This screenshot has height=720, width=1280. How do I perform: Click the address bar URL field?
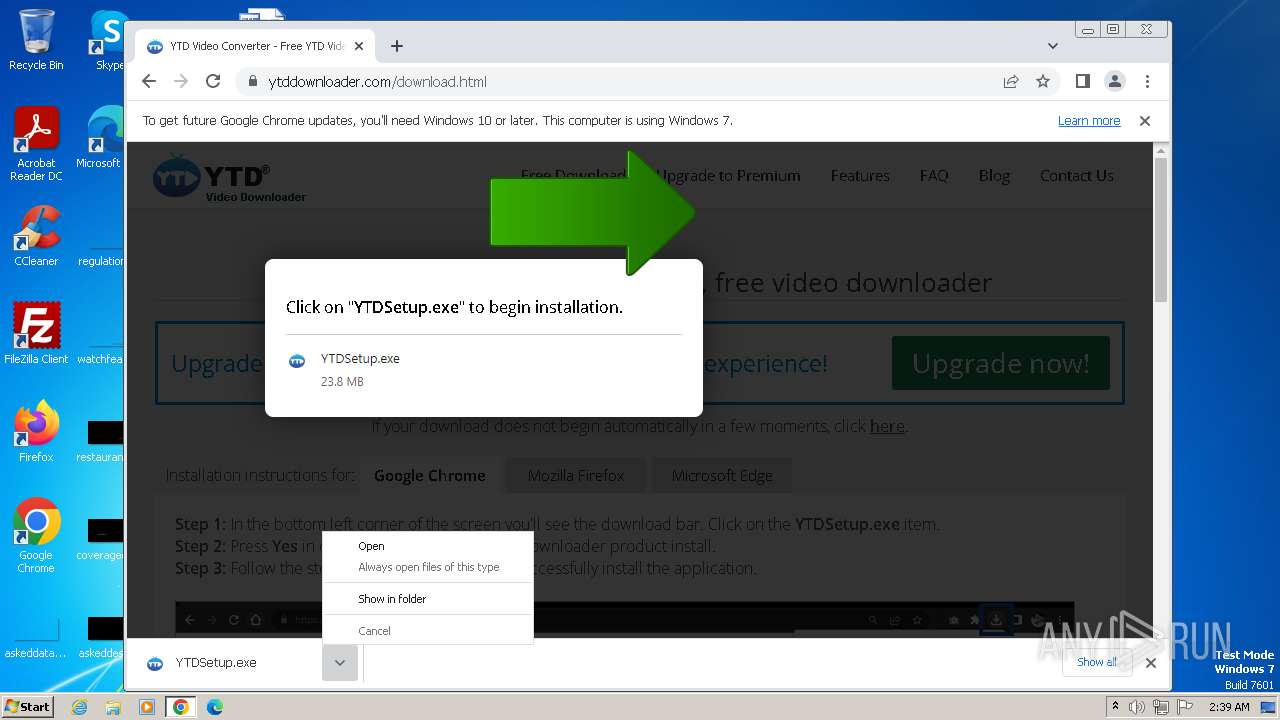coord(620,82)
